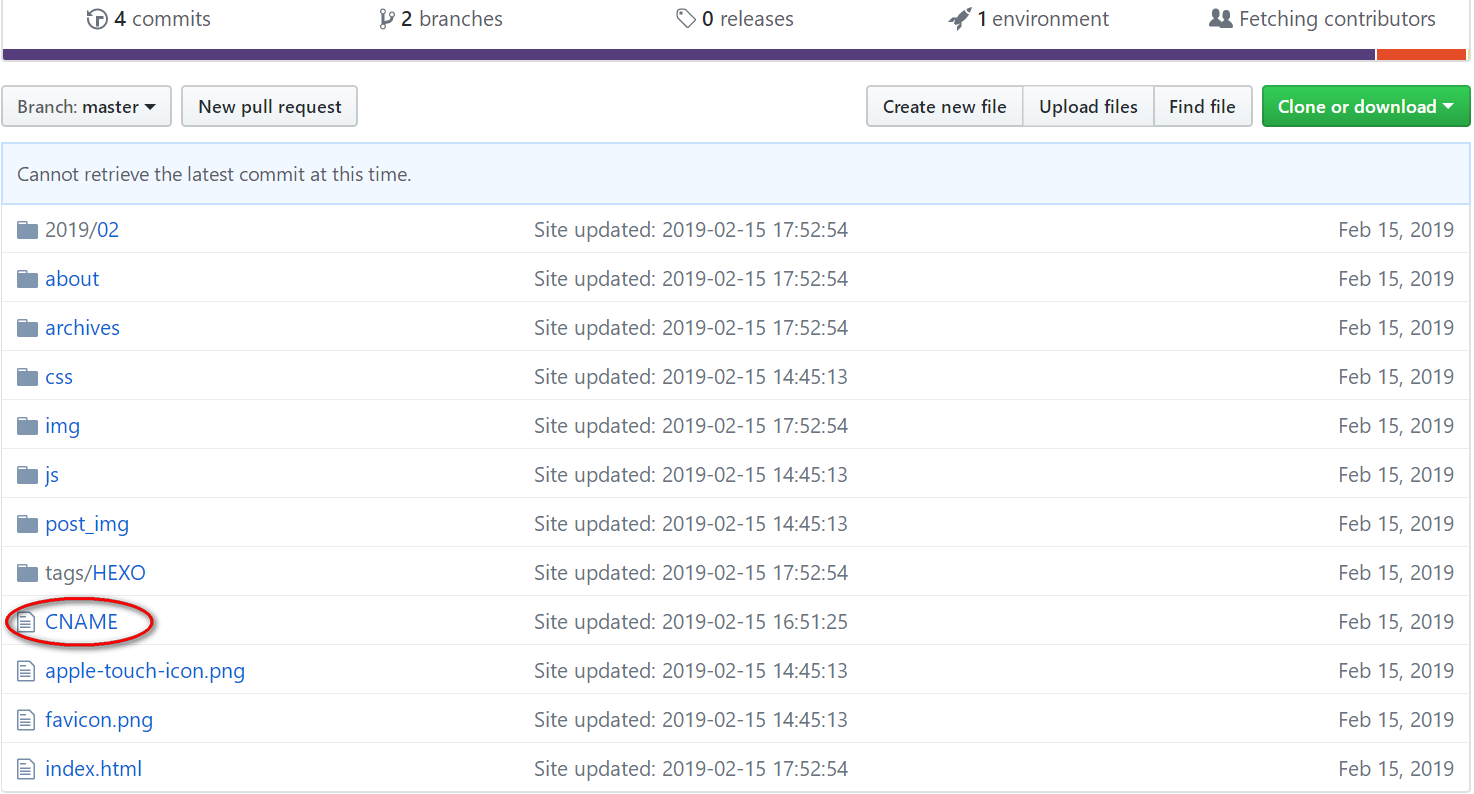Click the New pull request button
The image size is (1474, 794).
[269, 106]
